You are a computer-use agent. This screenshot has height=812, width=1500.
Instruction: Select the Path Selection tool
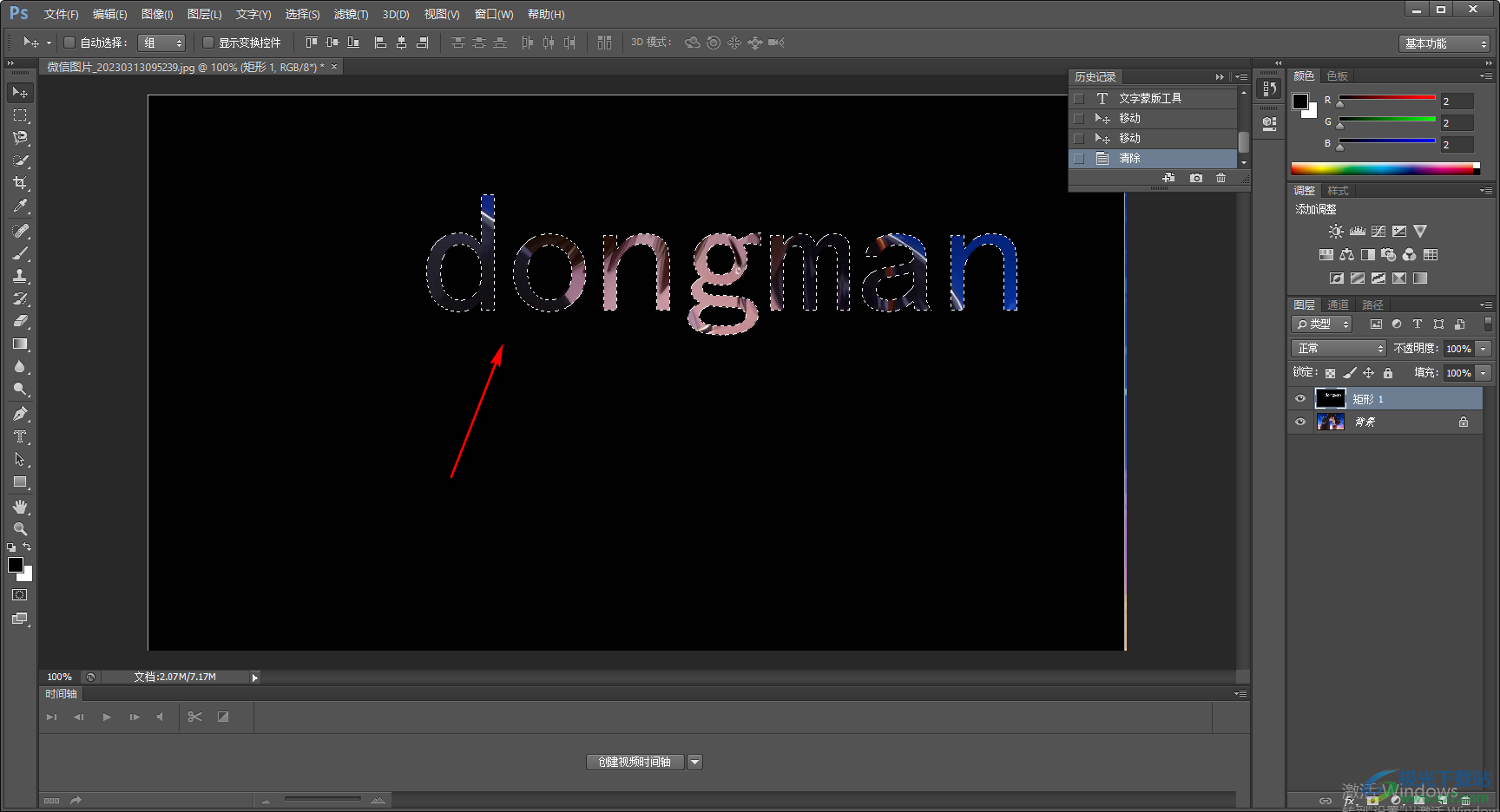tap(20, 459)
